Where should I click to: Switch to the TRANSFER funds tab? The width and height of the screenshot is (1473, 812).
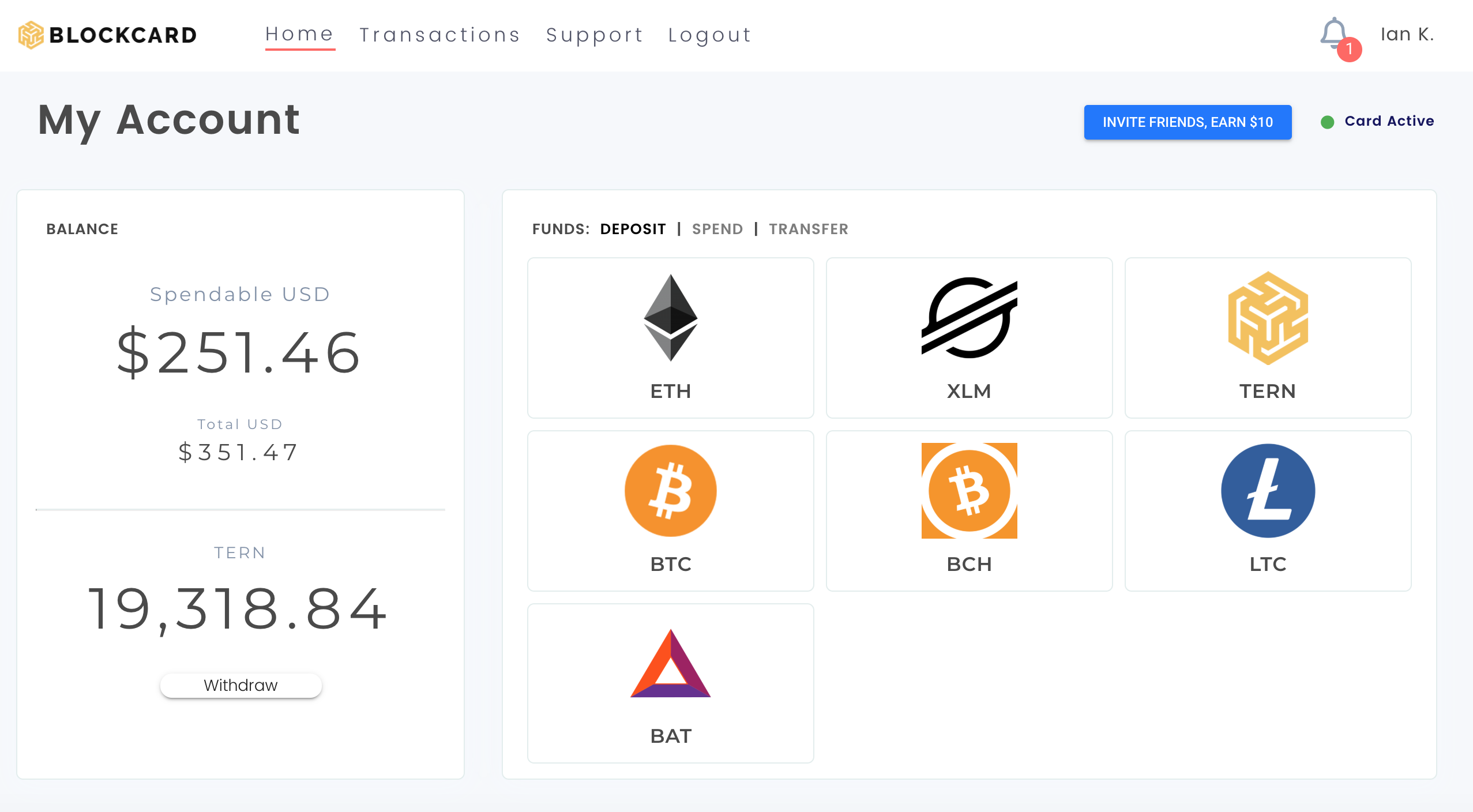point(809,229)
